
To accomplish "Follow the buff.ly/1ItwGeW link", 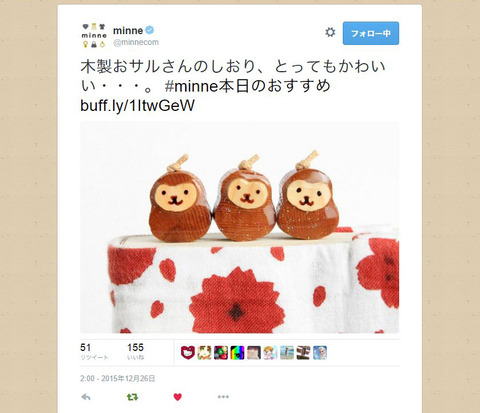I will [137, 106].
